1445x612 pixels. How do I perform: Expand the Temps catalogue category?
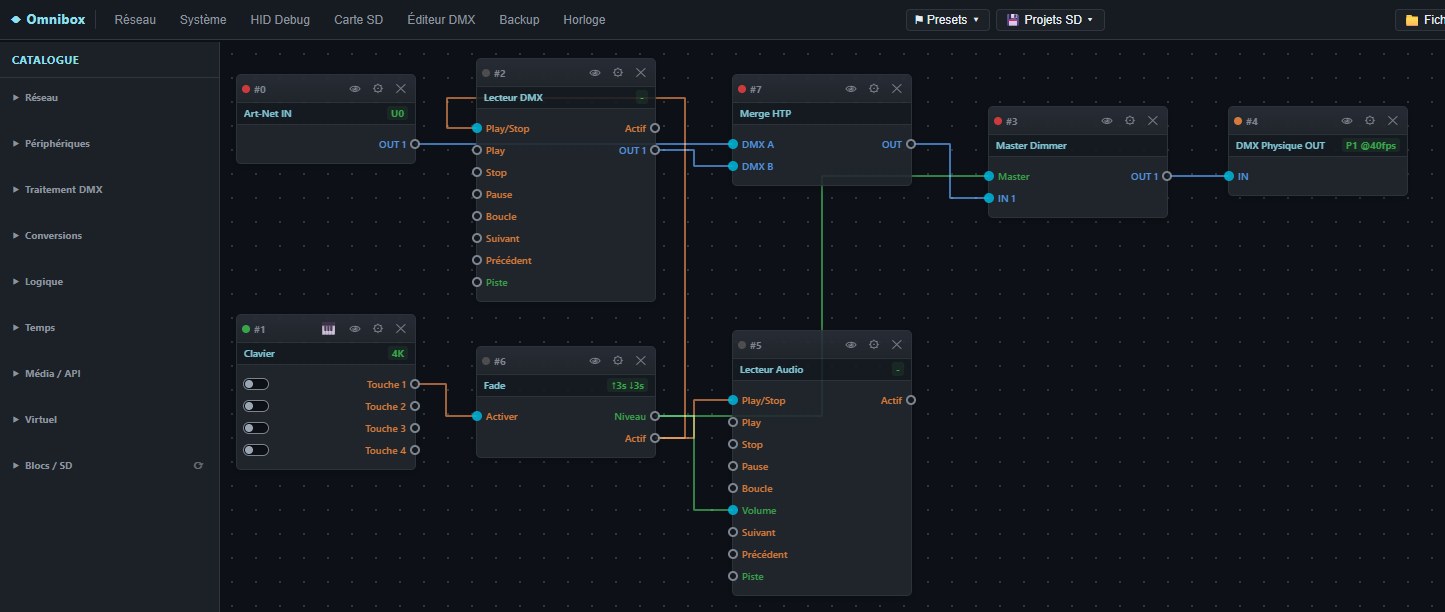point(109,328)
